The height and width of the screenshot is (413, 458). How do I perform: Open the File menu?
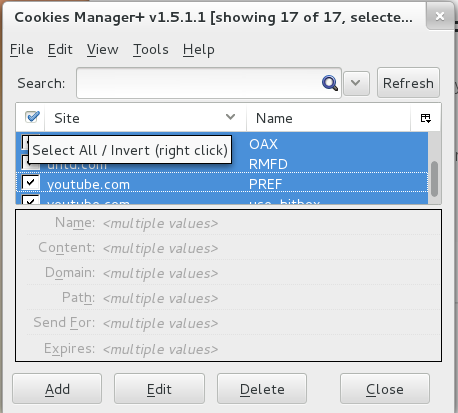pyautogui.click(x=22, y=49)
